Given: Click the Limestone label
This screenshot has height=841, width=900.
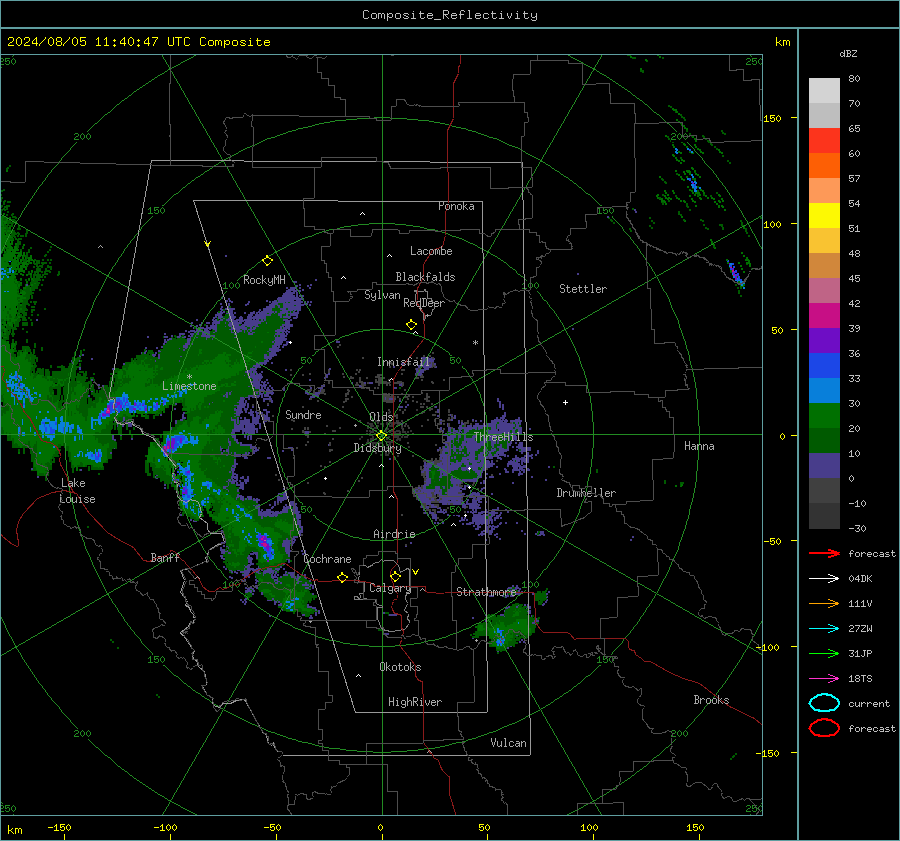Looking at the screenshot, I should click(x=189, y=386).
